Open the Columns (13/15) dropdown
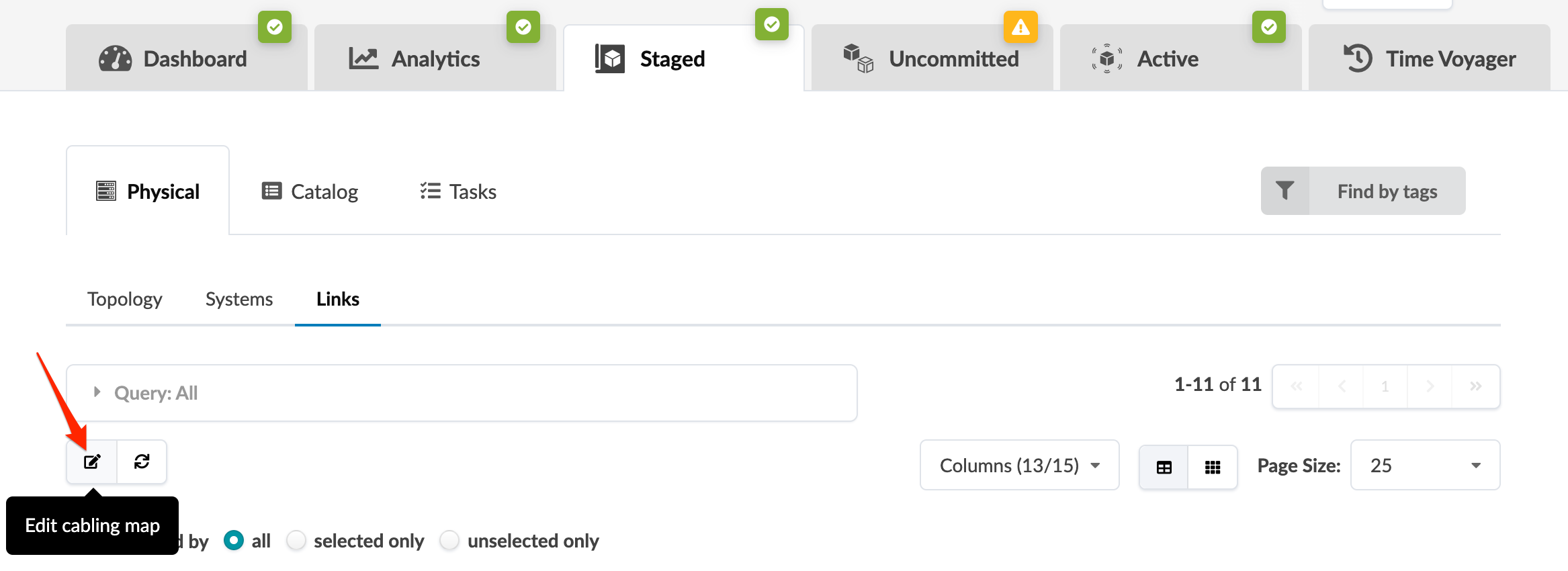 tap(1019, 465)
